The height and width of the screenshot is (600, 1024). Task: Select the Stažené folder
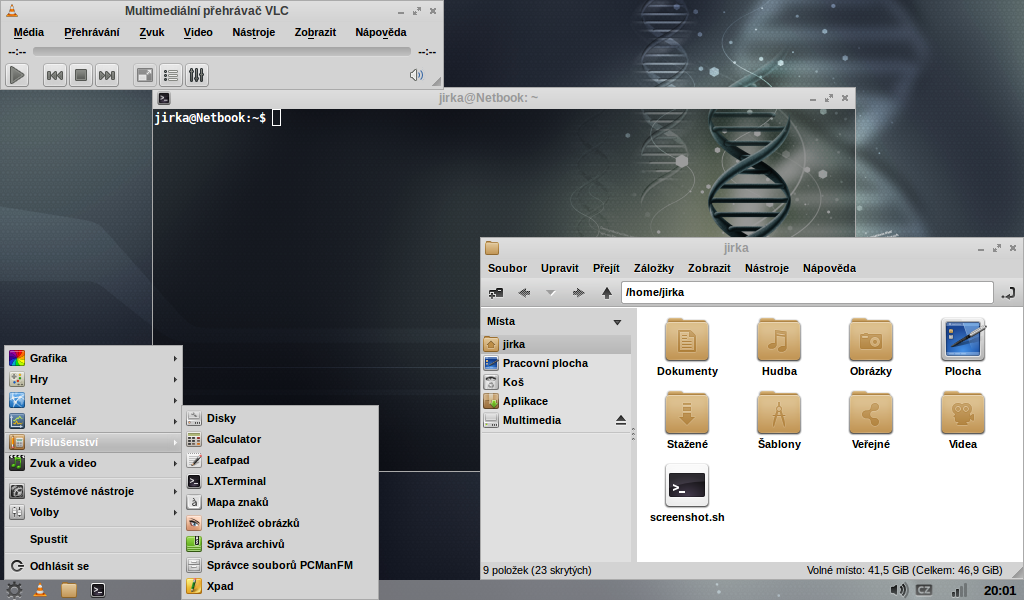point(687,420)
